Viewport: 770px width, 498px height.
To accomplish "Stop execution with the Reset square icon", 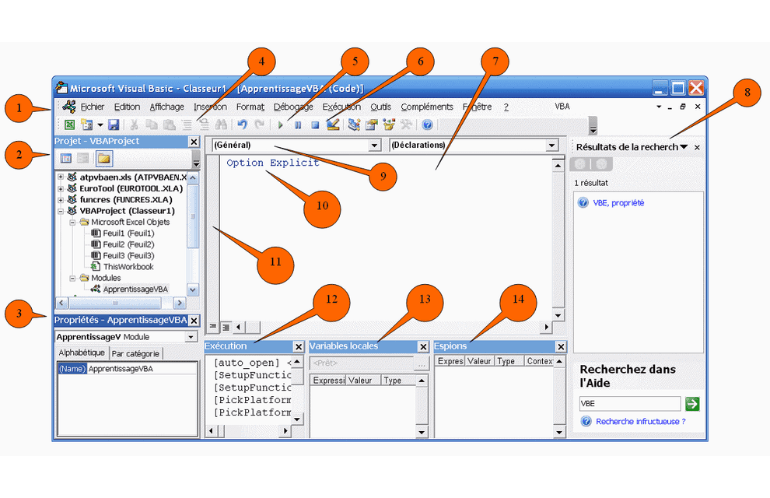I will point(315,125).
